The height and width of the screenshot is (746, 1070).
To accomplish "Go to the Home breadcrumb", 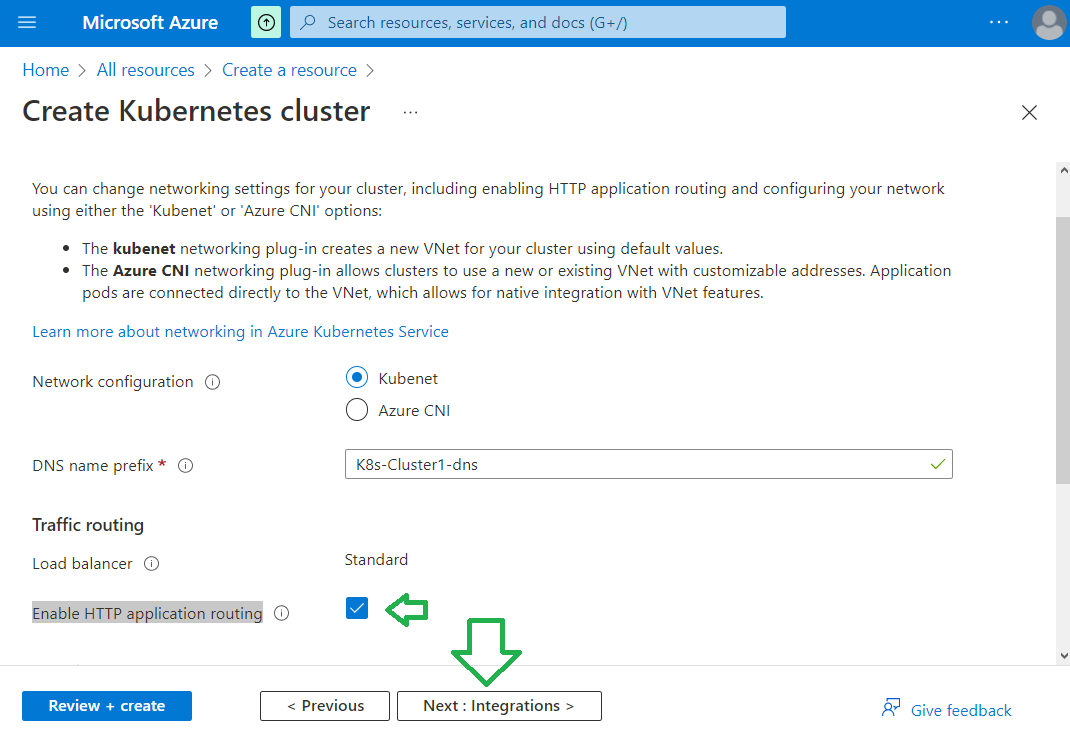I will [46, 70].
